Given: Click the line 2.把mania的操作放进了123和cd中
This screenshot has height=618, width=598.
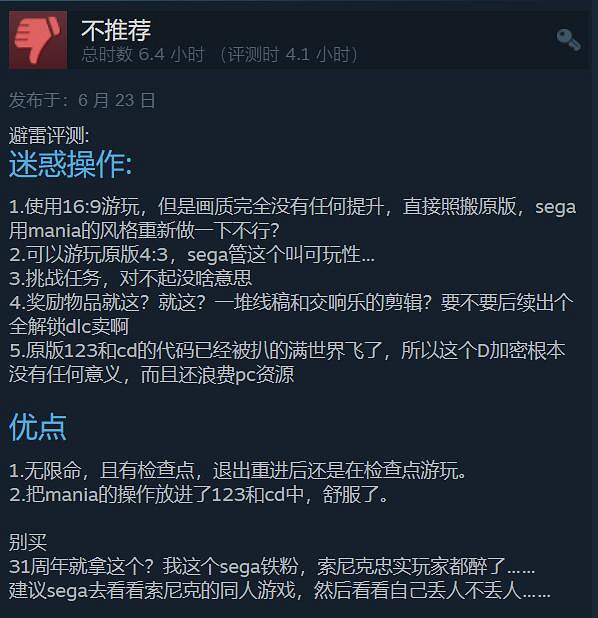Looking at the screenshot, I should pos(199,494).
